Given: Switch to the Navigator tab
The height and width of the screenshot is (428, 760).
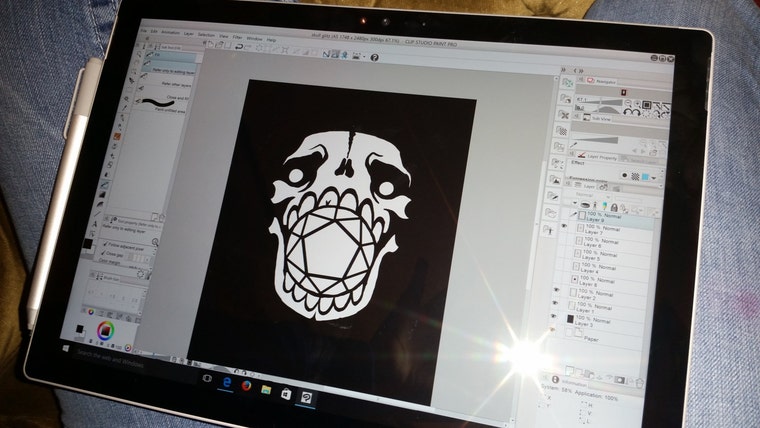Looking at the screenshot, I should [601, 81].
